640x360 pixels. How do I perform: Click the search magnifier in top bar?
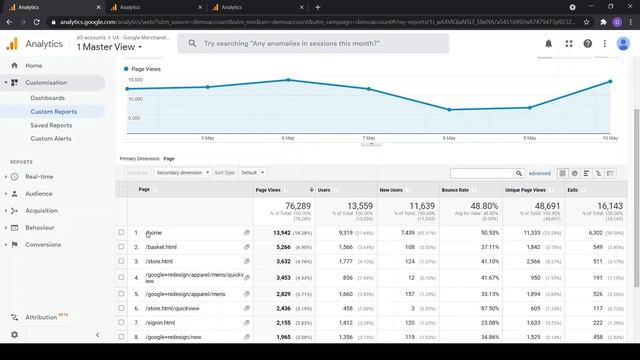pyautogui.click(x=192, y=43)
